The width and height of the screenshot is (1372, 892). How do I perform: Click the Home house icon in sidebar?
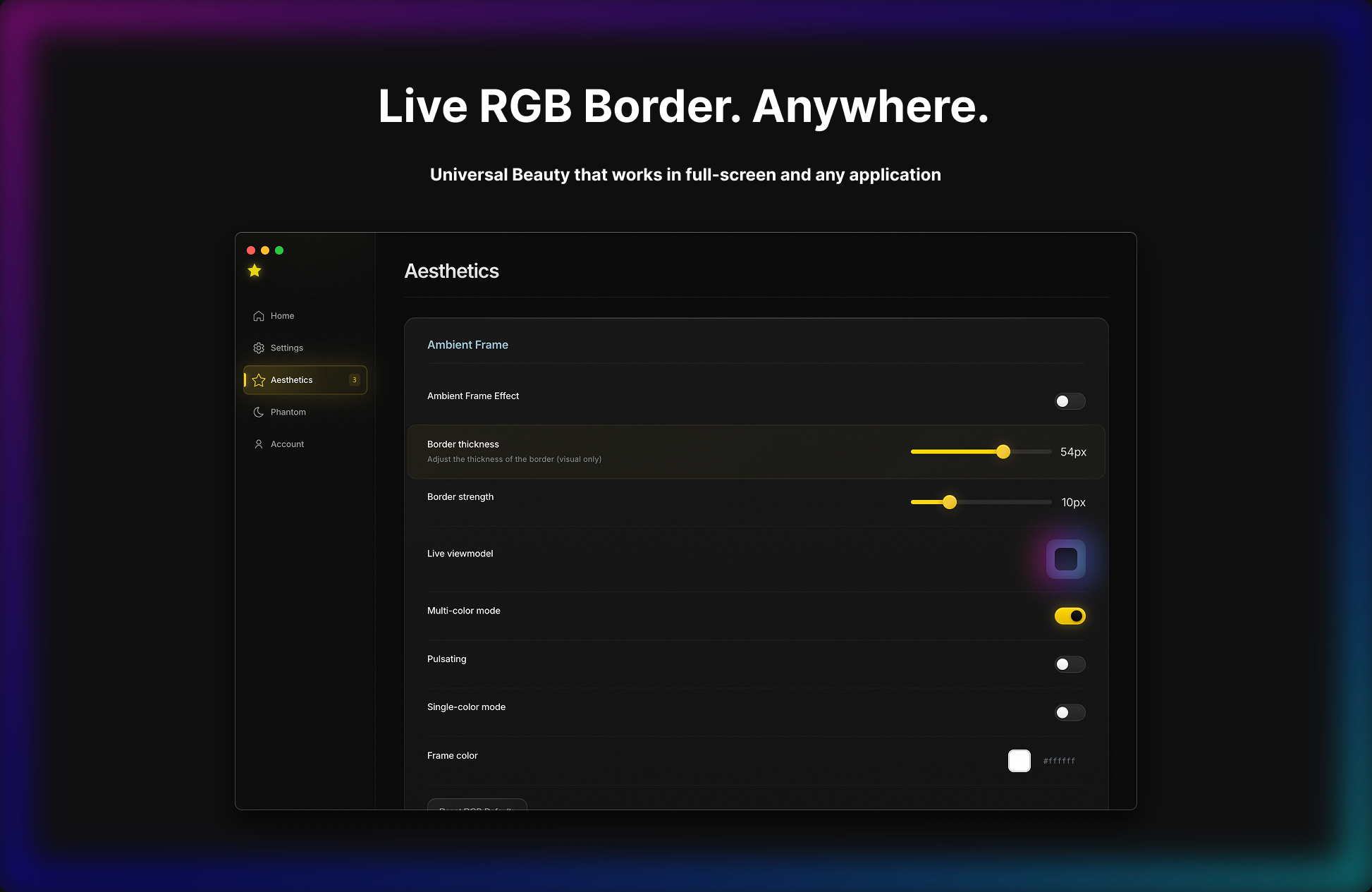[x=259, y=316]
